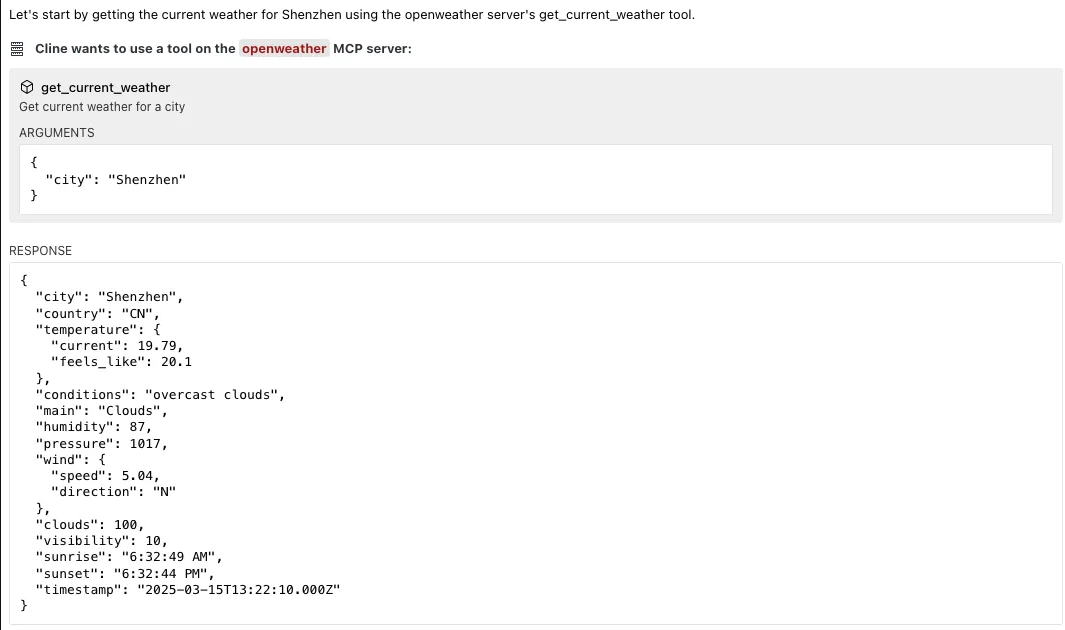Click the cube icon beside get_current_weather

point(27,87)
